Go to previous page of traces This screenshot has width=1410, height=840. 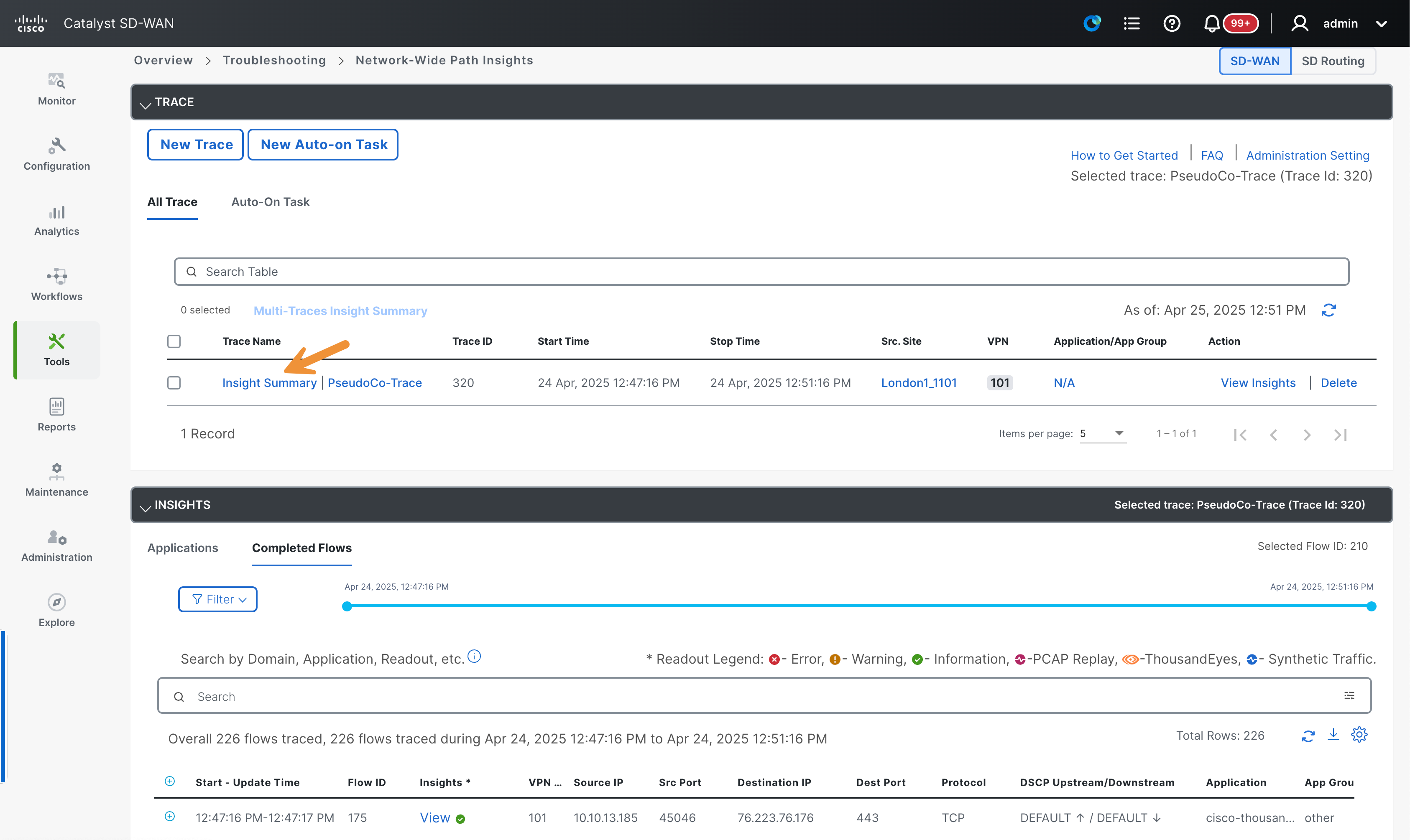[1274, 435]
